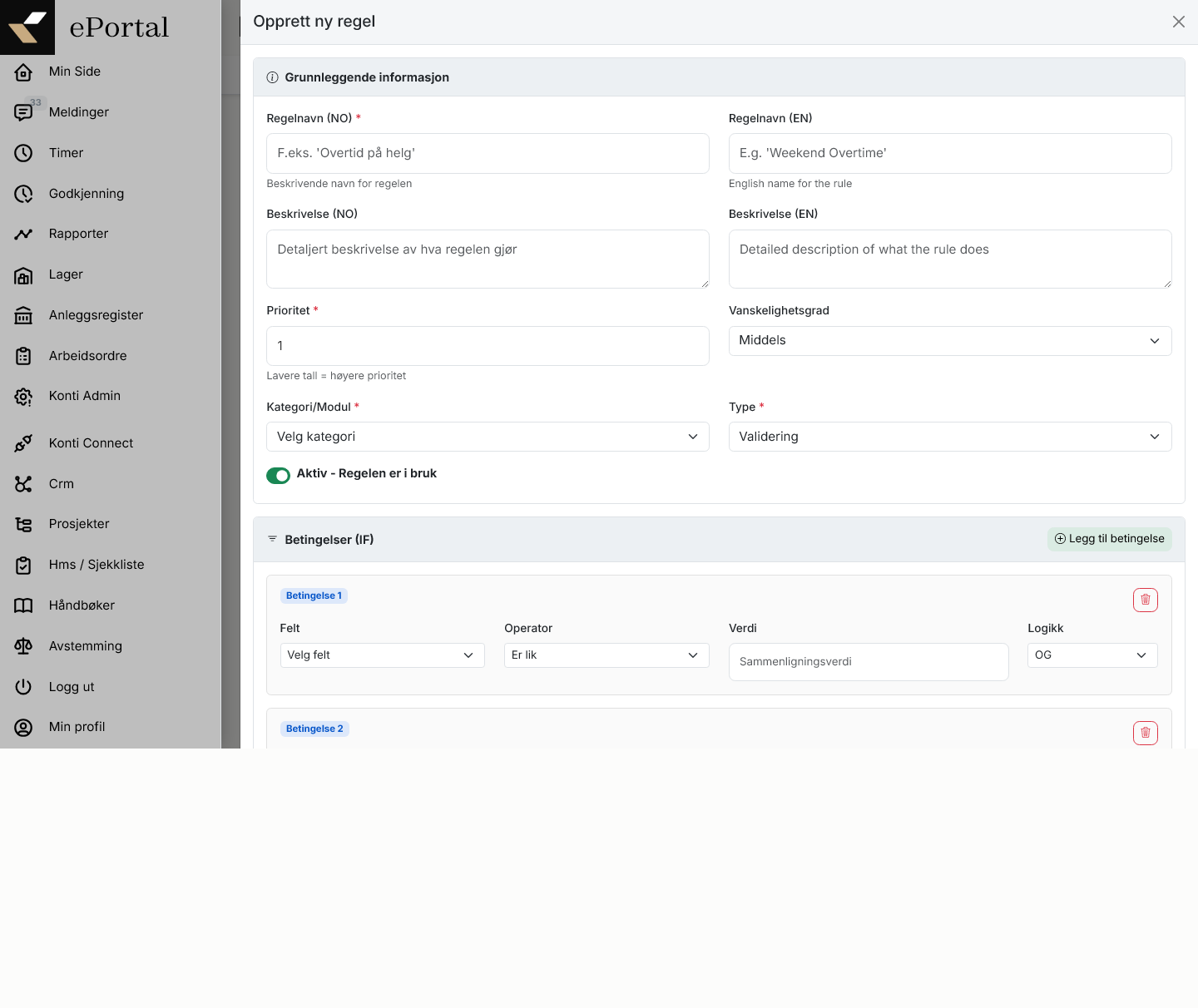Open the Min profil link
This screenshot has width=1198, height=1008.
tap(77, 727)
